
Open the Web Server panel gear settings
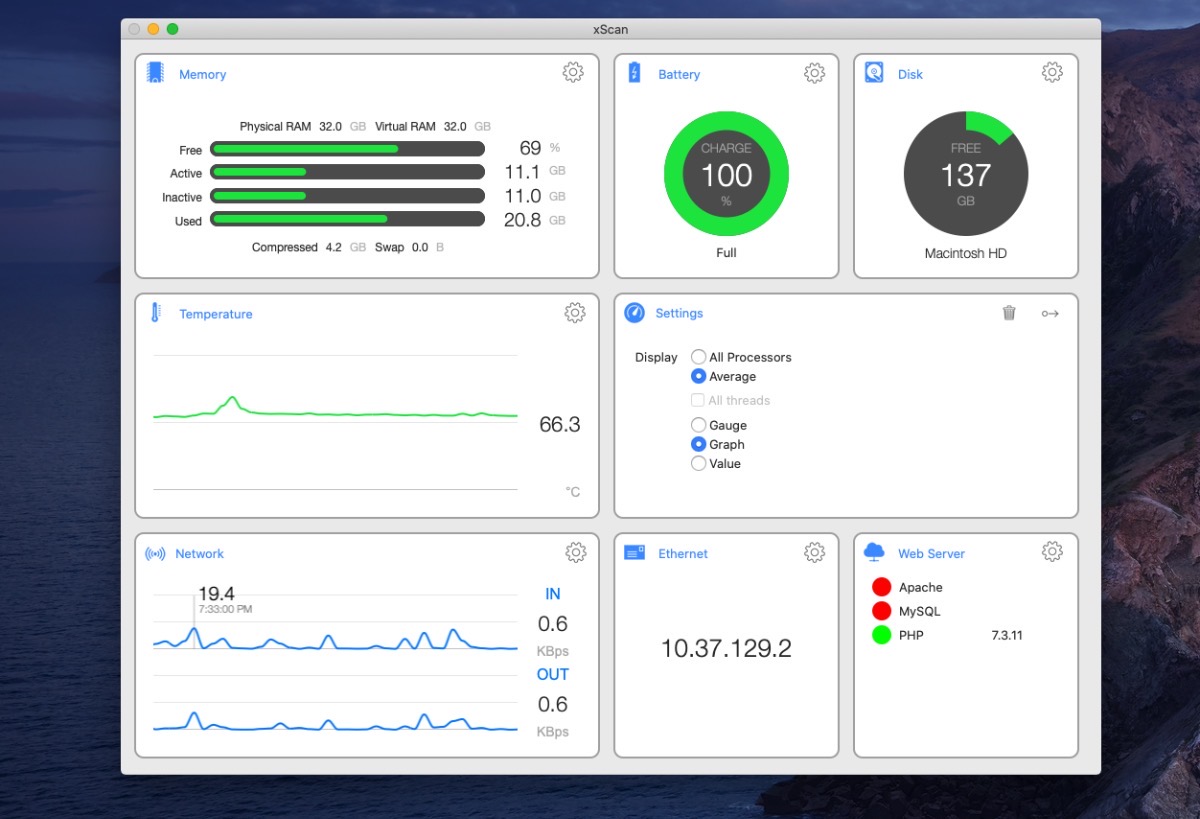[1052, 552]
